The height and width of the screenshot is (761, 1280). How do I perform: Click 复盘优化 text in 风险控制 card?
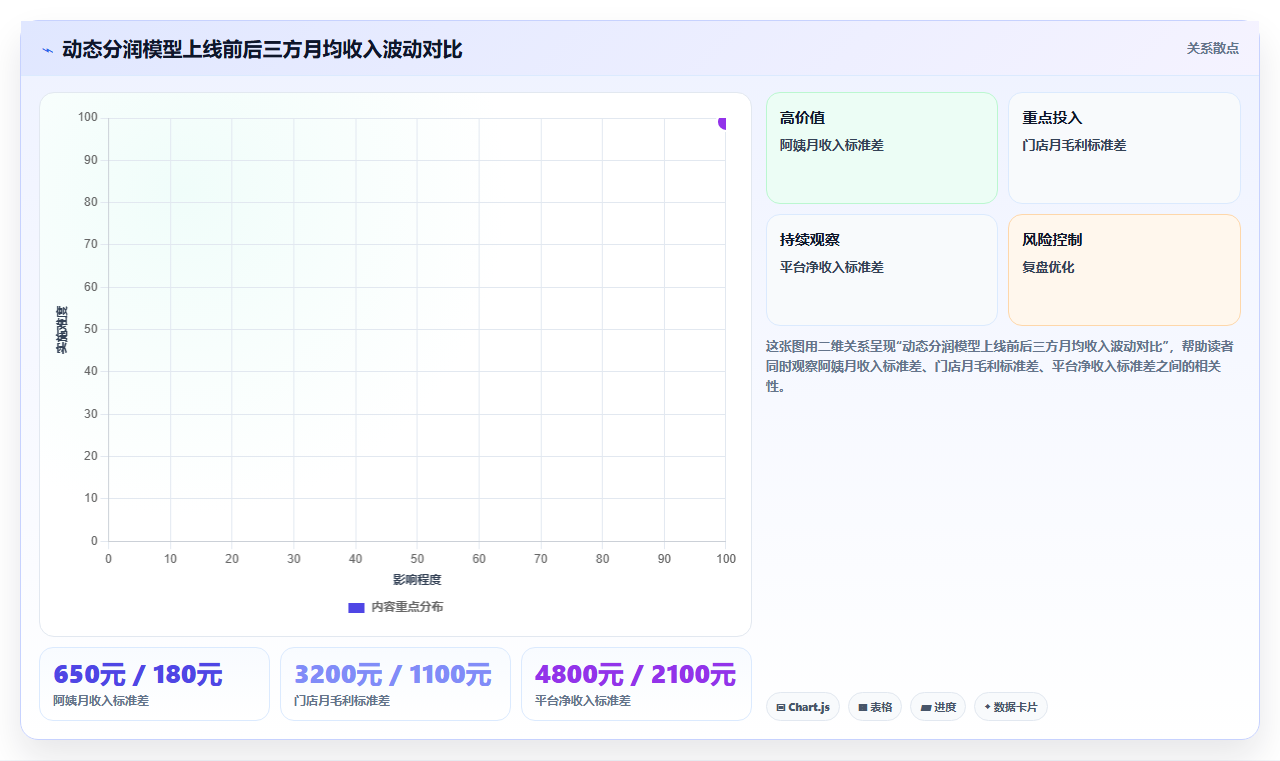(x=1048, y=267)
